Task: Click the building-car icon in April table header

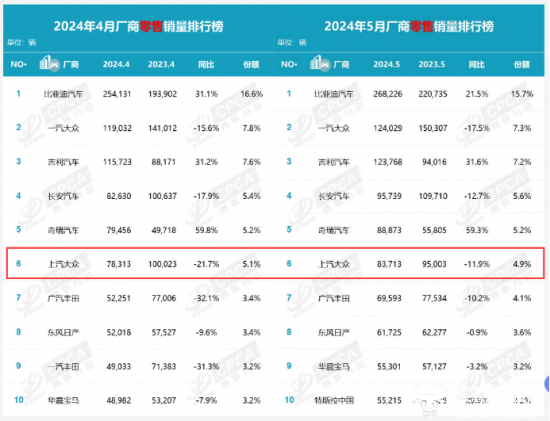Action: click(49, 64)
